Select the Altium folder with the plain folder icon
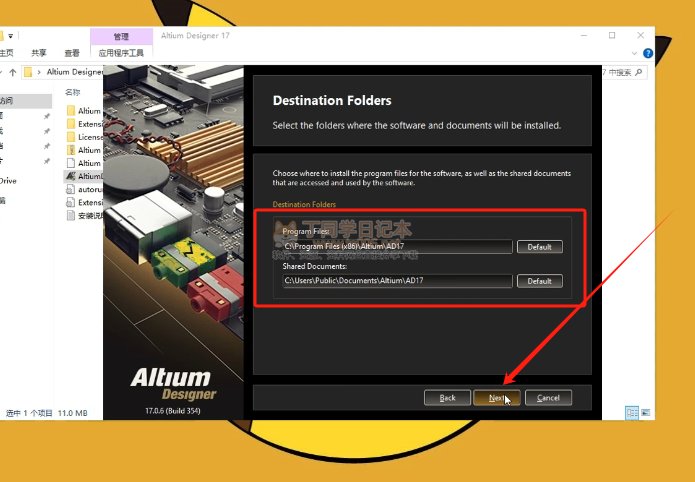 click(x=84, y=111)
